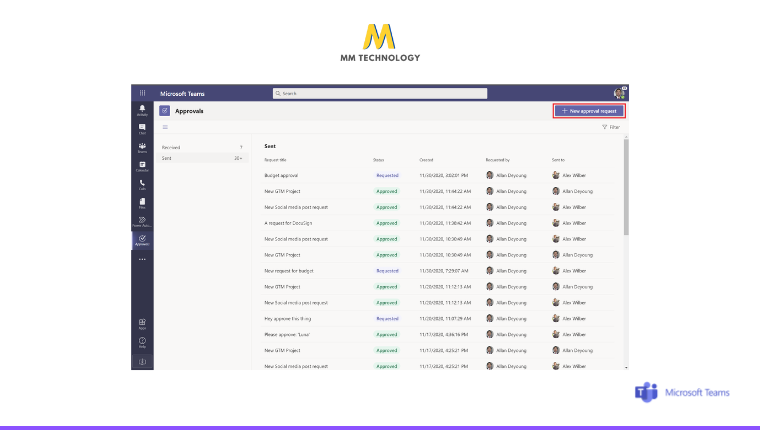760x430 pixels.
Task: Click Alex Wilber avatar in Hey approve this thing row
Action: pos(556,319)
